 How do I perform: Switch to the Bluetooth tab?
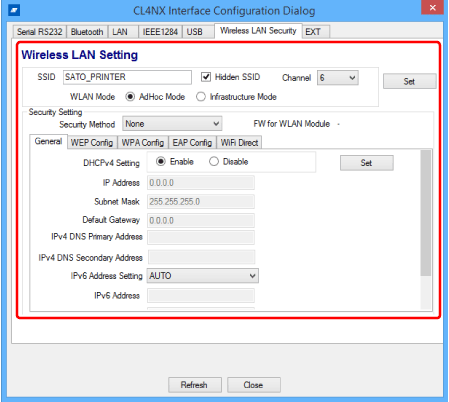coord(87,32)
